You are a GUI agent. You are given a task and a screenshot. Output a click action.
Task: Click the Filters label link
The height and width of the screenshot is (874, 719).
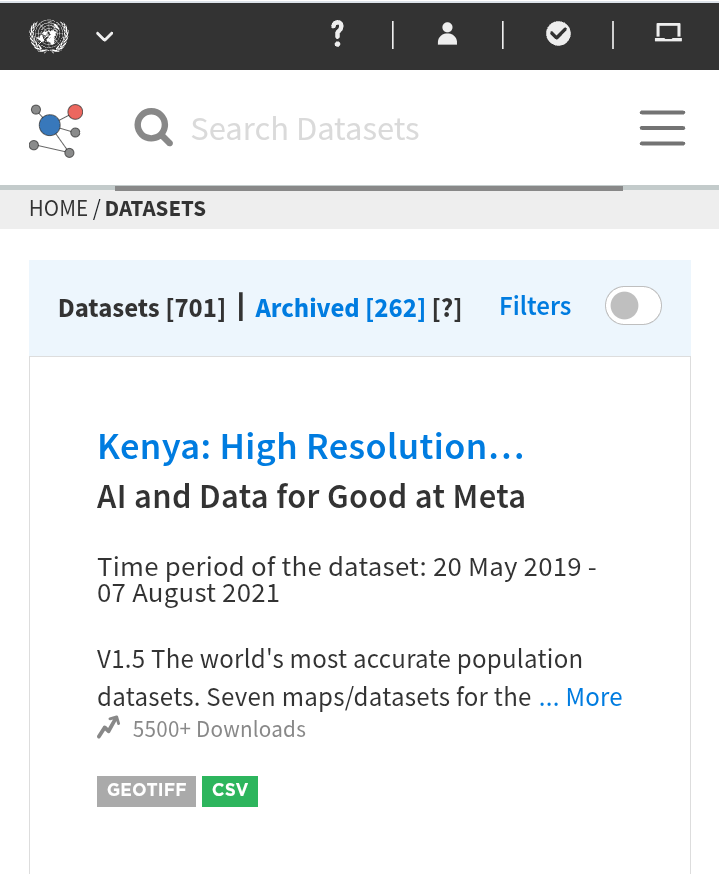pyautogui.click(x=535, y=306)
